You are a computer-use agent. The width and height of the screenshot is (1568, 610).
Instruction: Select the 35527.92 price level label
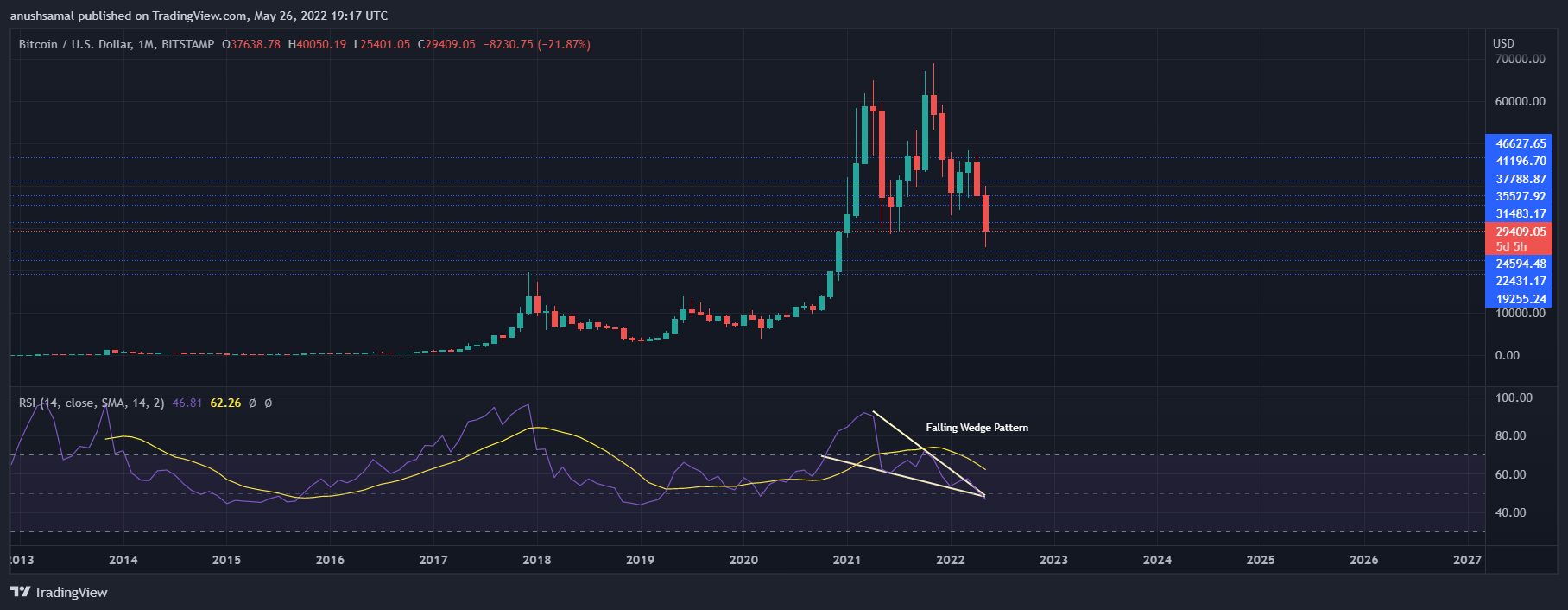tap(1518, 196)
